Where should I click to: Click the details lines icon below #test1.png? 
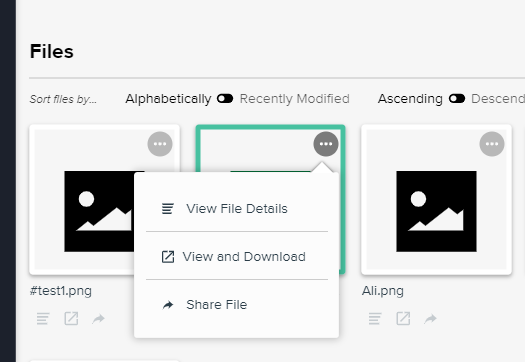tap(43, 318)
